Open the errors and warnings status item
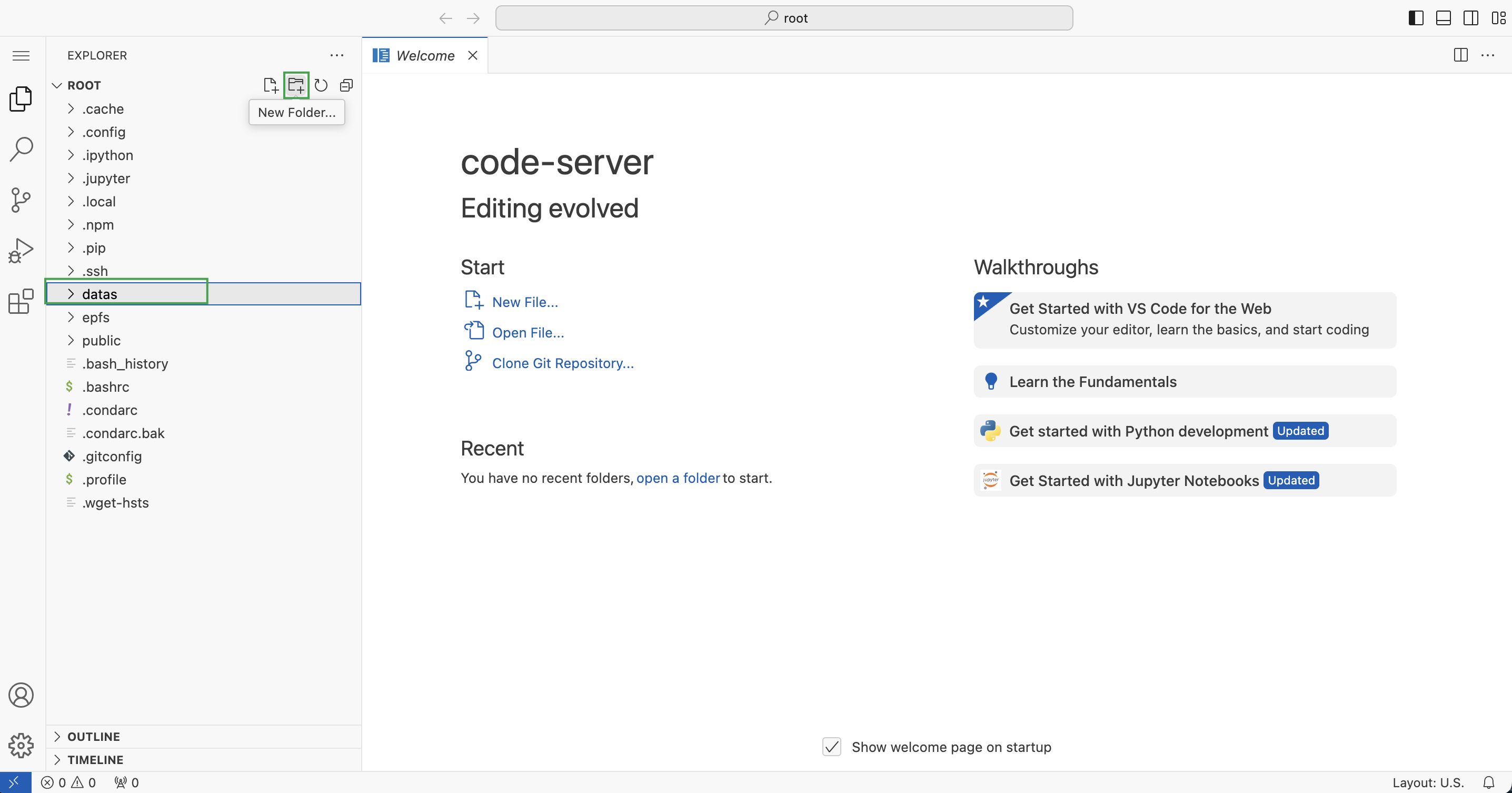 pyautogui.click(x=68, y=782)
